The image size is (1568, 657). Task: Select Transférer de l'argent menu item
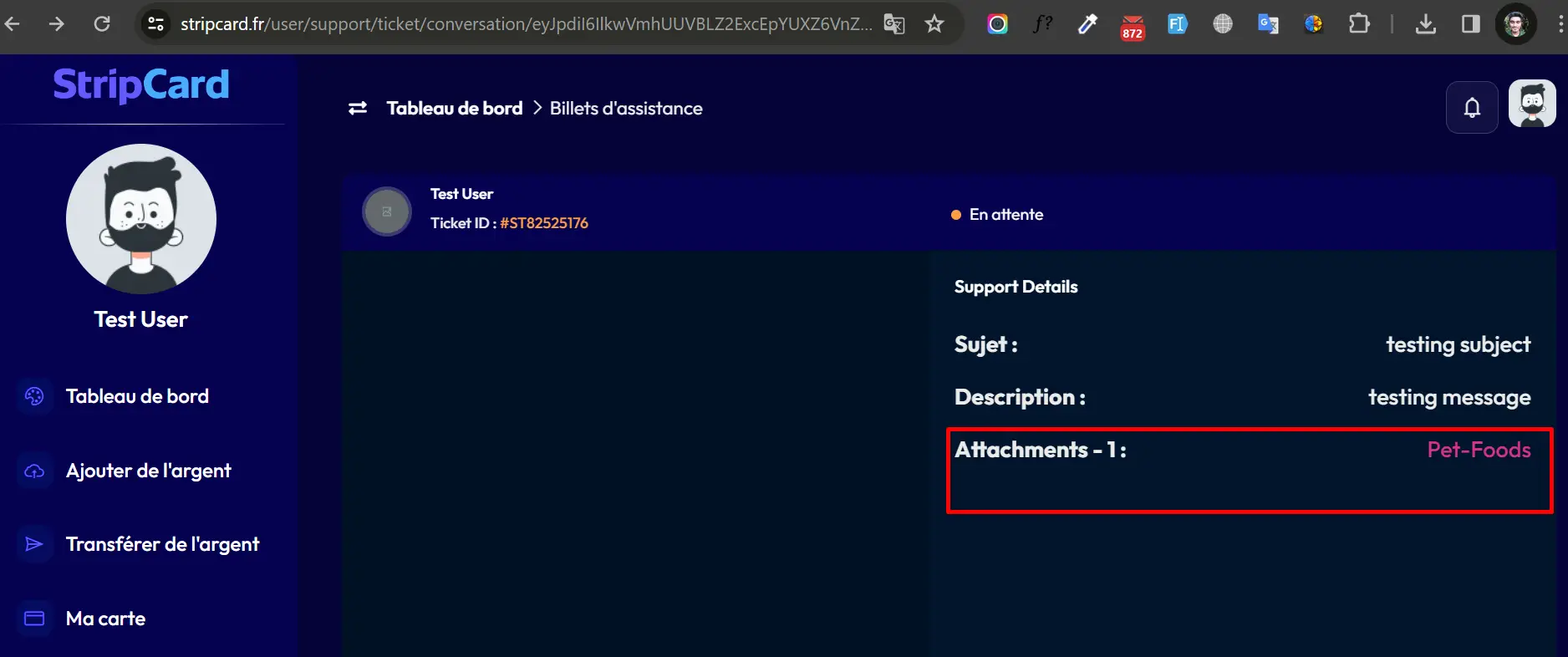[162, 544]
